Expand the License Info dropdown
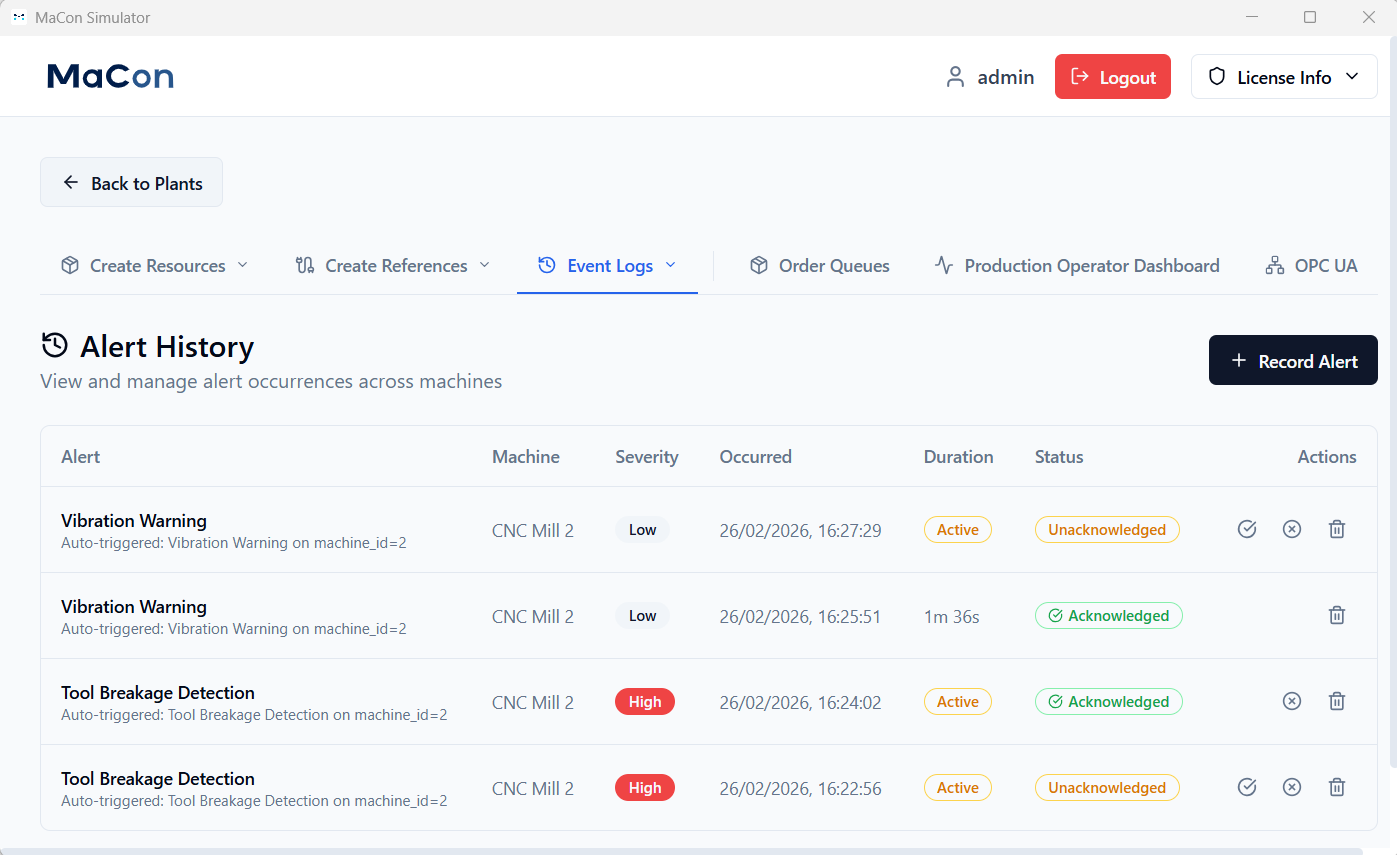The height and width of the screenshot is (855, 1397). (1284, 77)
